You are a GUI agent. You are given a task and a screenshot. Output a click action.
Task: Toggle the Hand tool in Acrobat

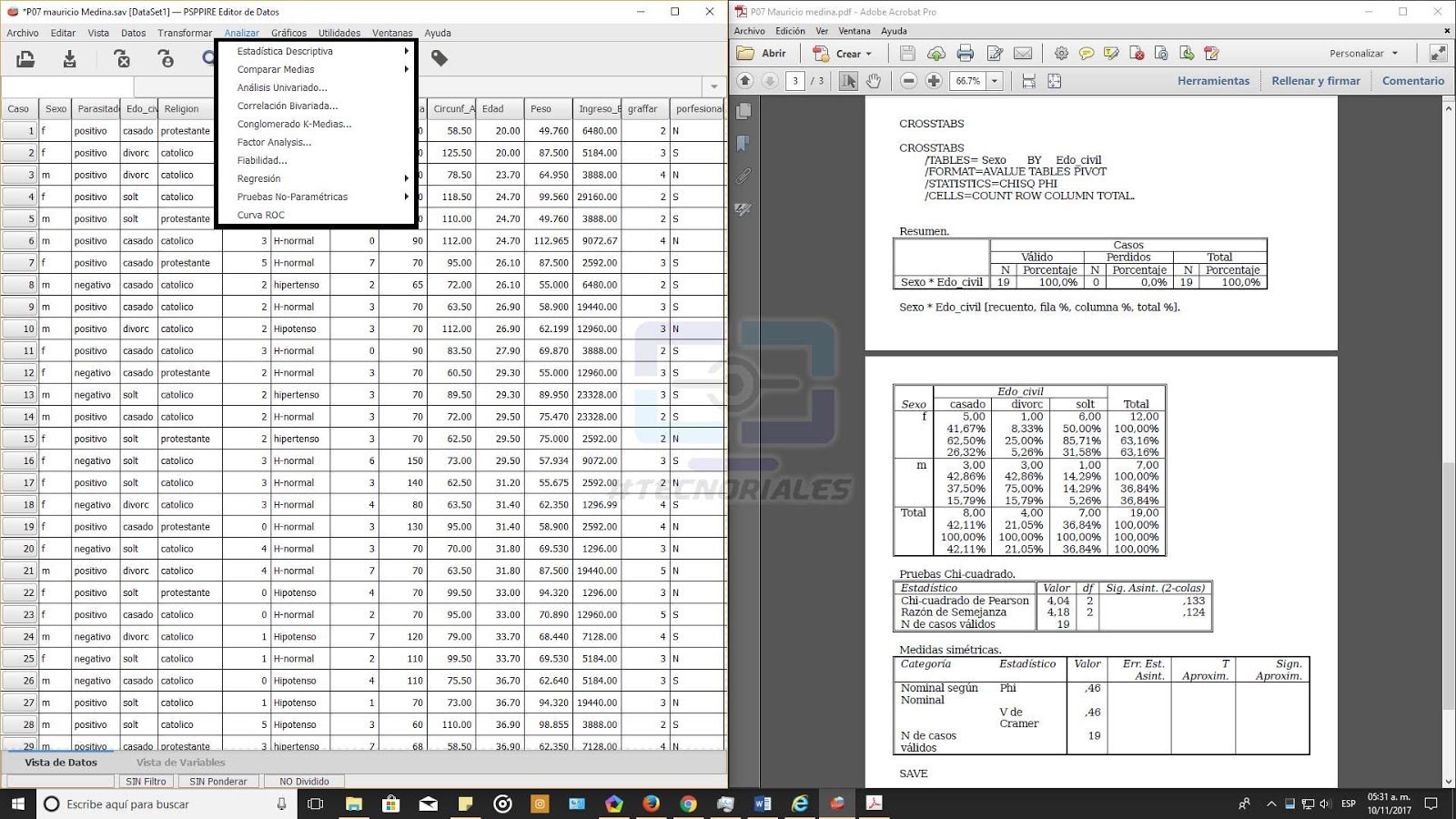[x=874, y=81]
